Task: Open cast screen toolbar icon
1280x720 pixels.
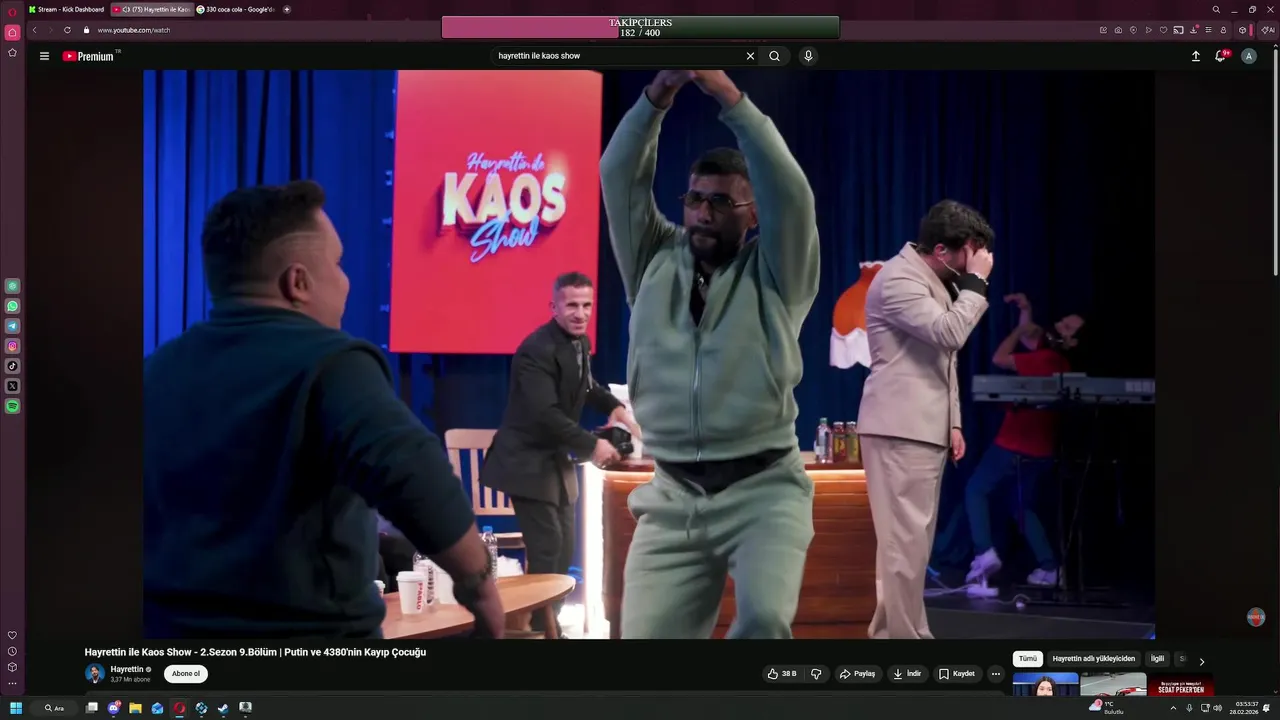Action: click(x=1178, y=30)
